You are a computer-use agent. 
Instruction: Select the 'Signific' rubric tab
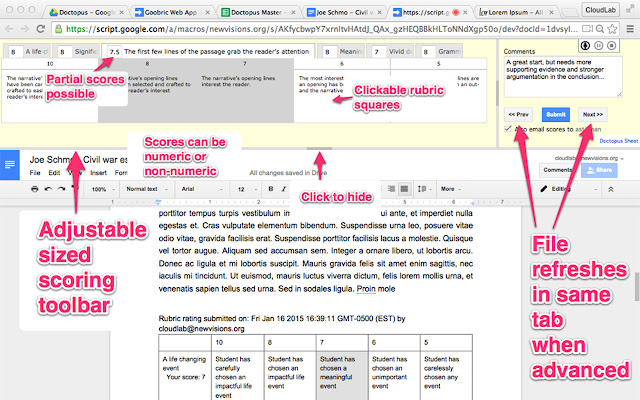pos(78,51)
